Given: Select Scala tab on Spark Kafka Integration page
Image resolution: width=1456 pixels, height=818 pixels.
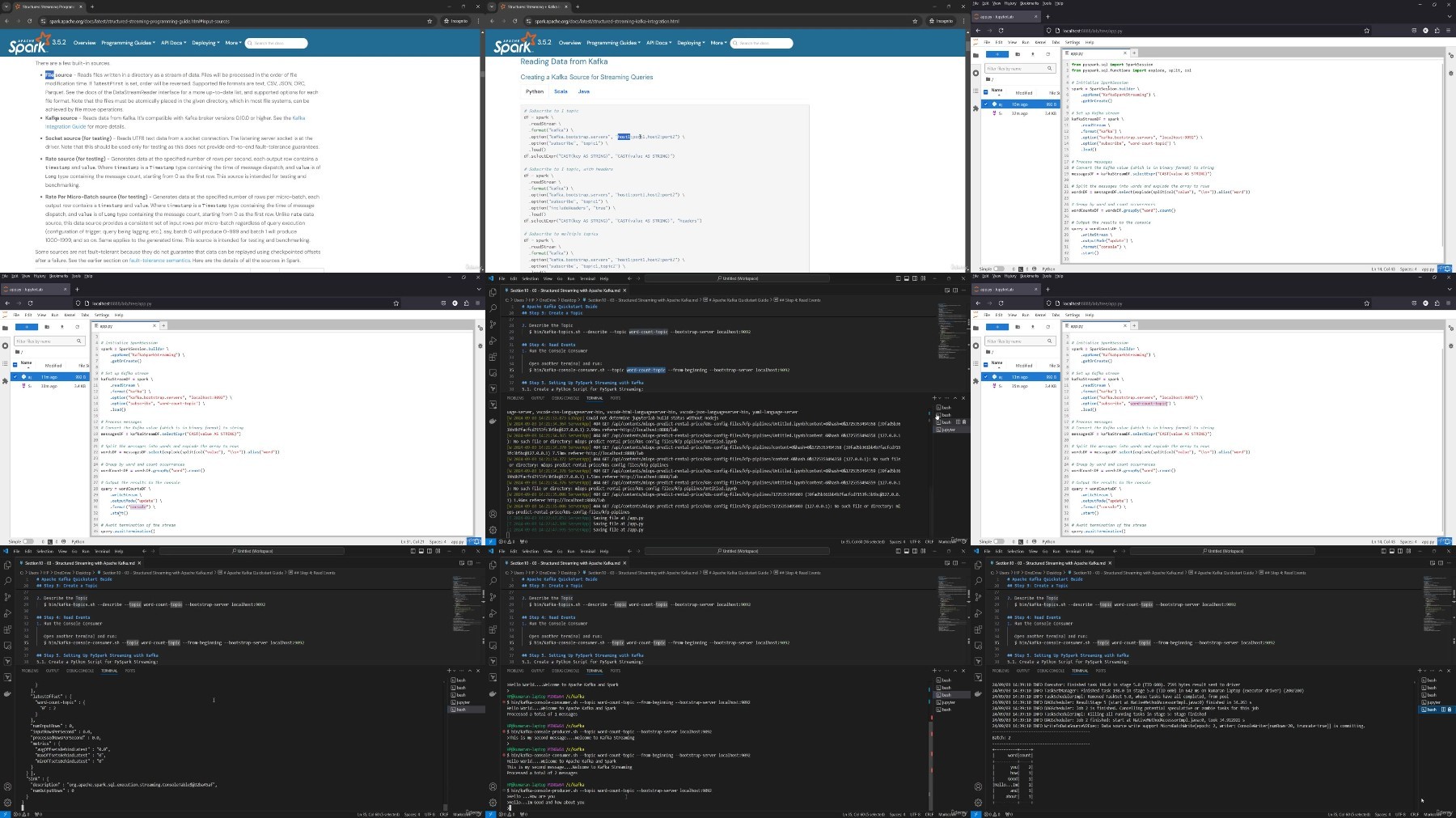Looking at the screenshot, I should click(561, 91).
